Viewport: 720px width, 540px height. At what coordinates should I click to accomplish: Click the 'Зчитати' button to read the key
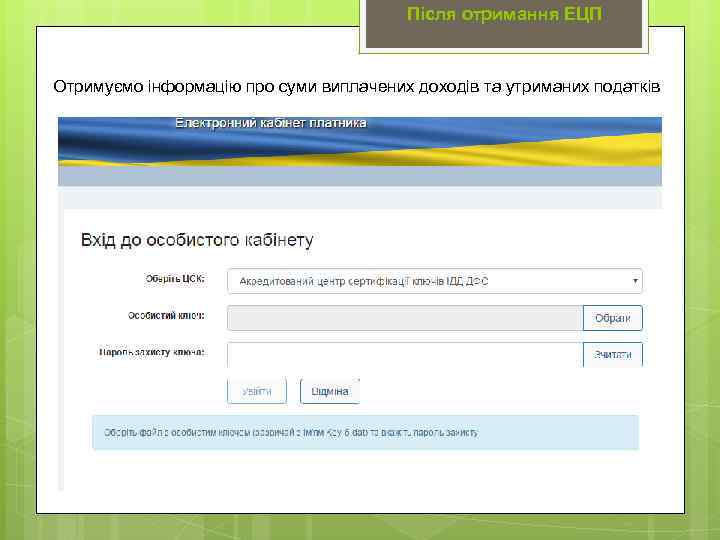(613, 354)
